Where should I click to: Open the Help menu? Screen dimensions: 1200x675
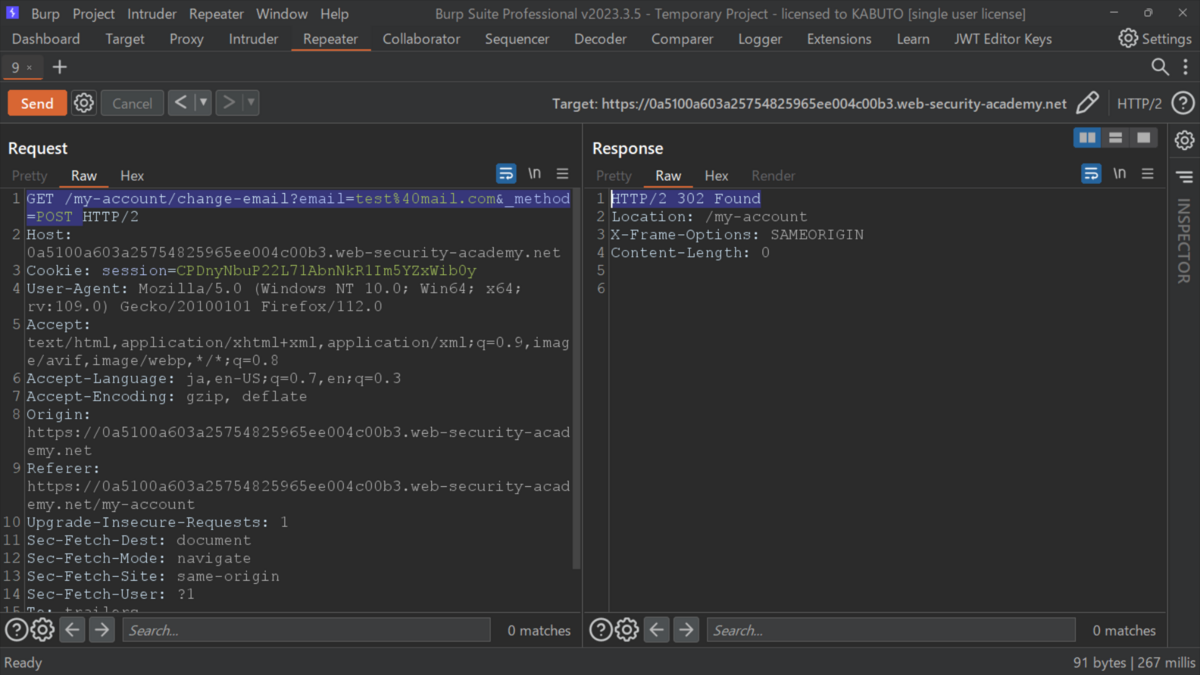tap(334, 14)
